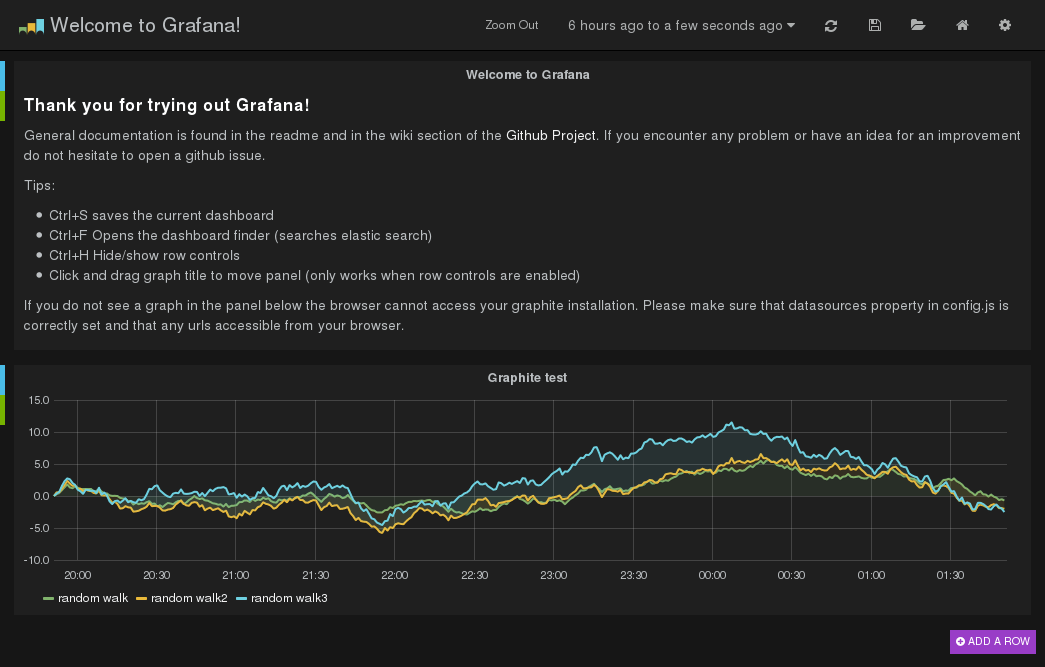The height and width of the screenshot is (667, 1045).
Task: Click the ADD A ROW button
Action: 992,641
